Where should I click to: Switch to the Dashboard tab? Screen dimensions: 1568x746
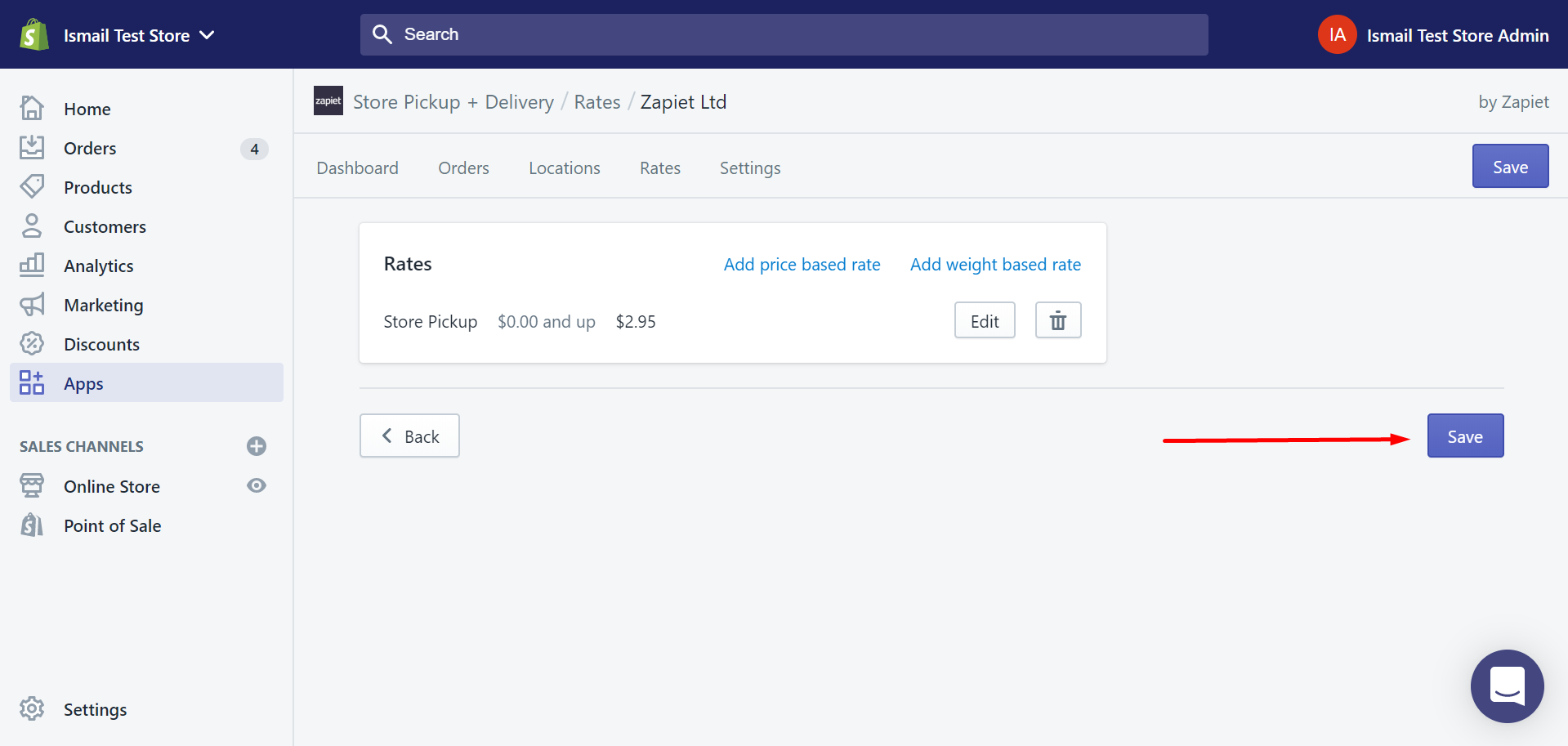(x=358, y=168)
